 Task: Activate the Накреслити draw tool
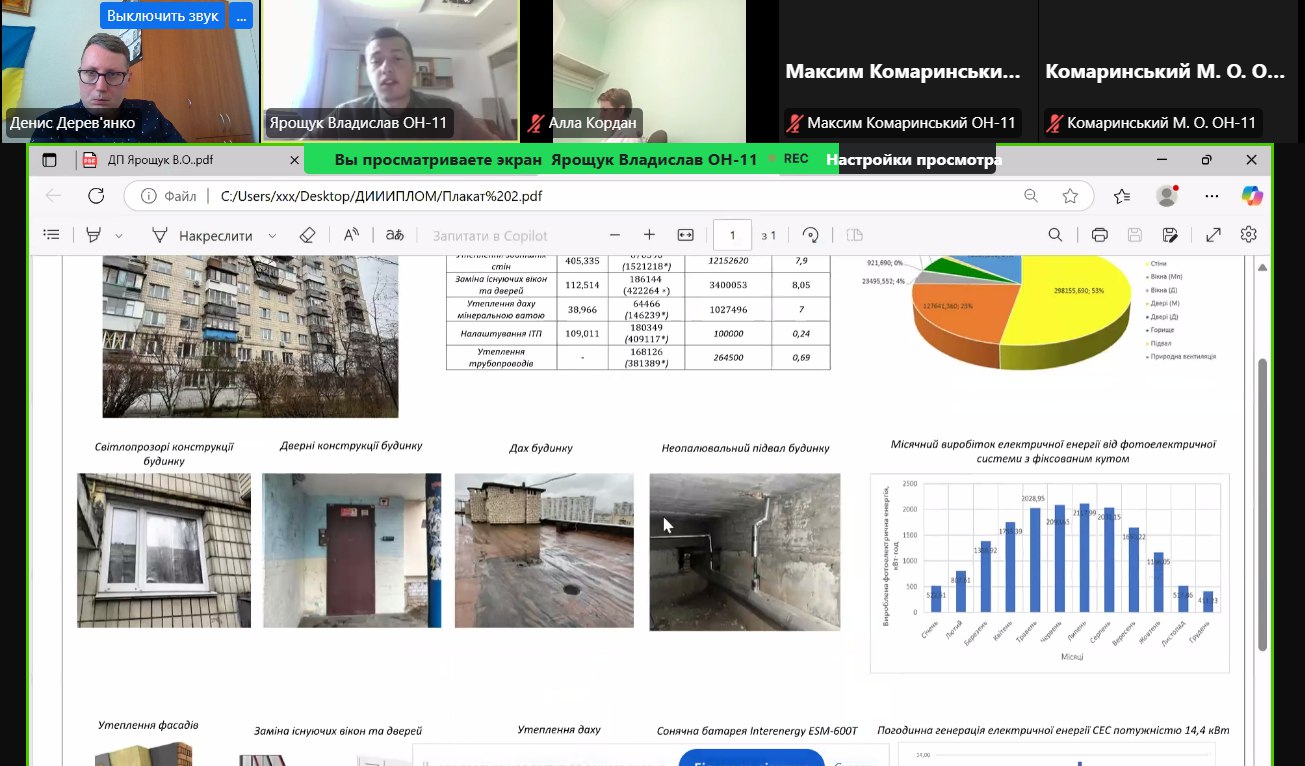[202, 236]
